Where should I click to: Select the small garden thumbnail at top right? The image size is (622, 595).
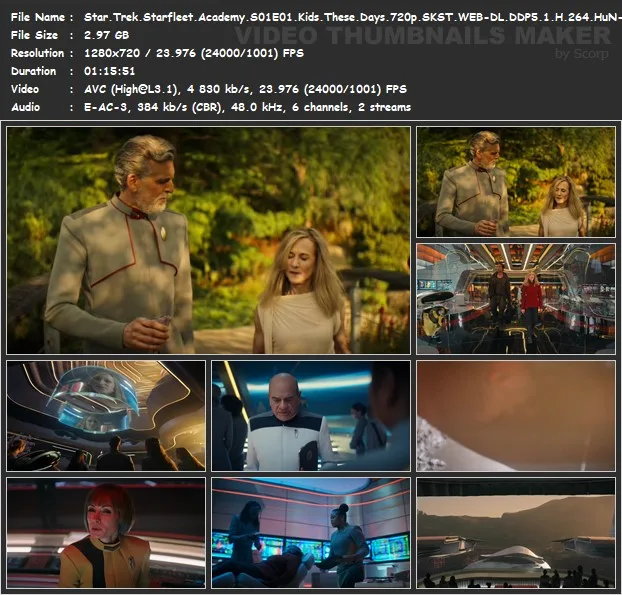click(515, 182)
